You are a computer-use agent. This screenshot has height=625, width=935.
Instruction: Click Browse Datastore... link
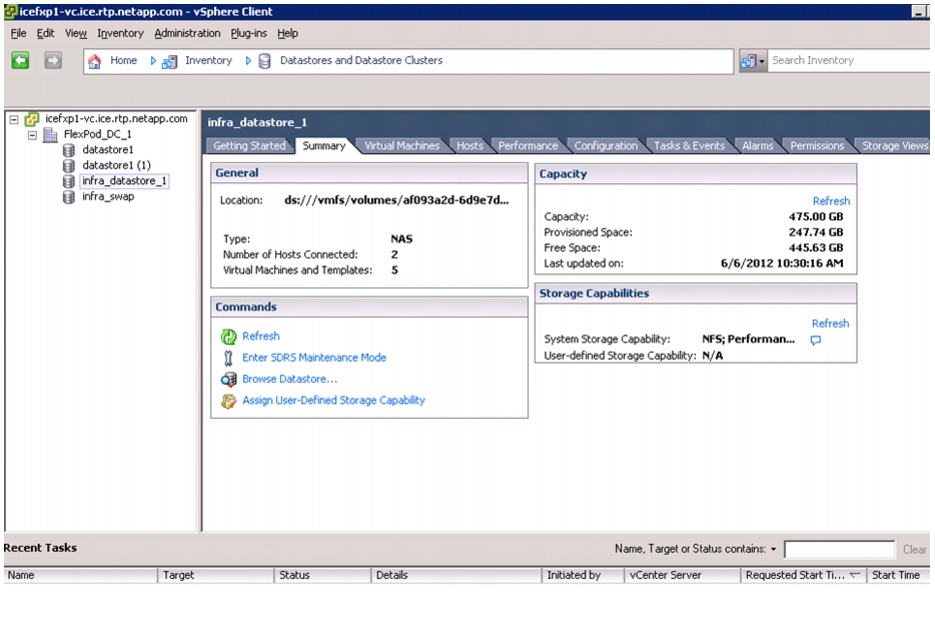290,379
